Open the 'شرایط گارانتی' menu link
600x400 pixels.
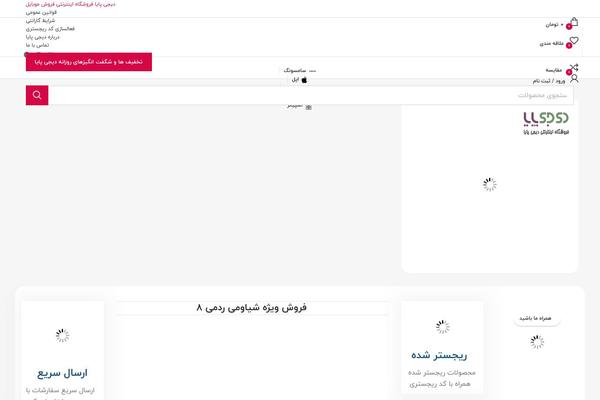point(41,20)
